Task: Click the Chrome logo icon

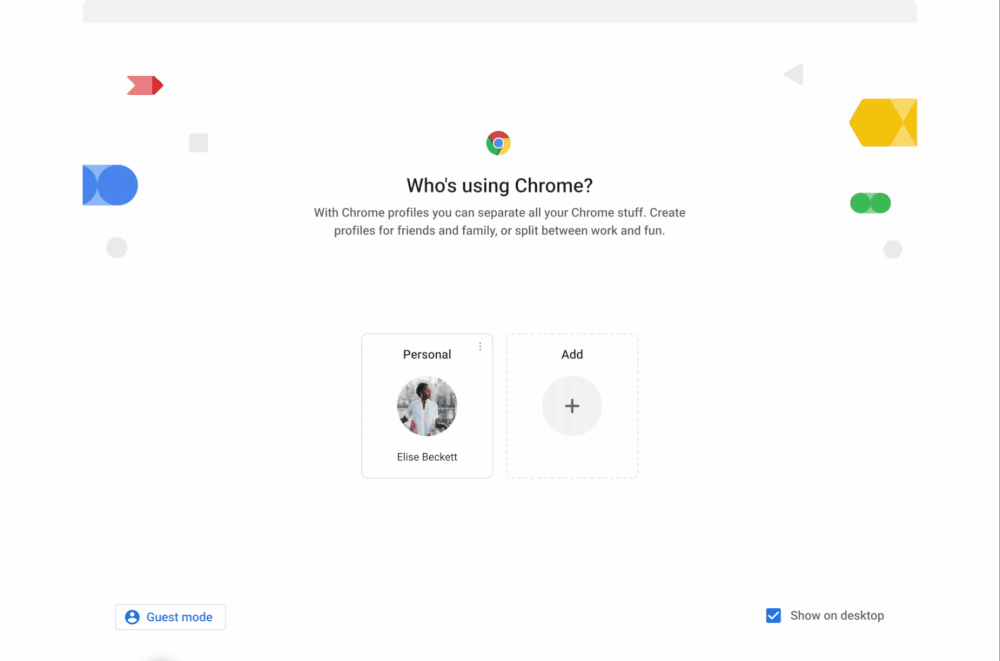Action: [x=498, y=143]
